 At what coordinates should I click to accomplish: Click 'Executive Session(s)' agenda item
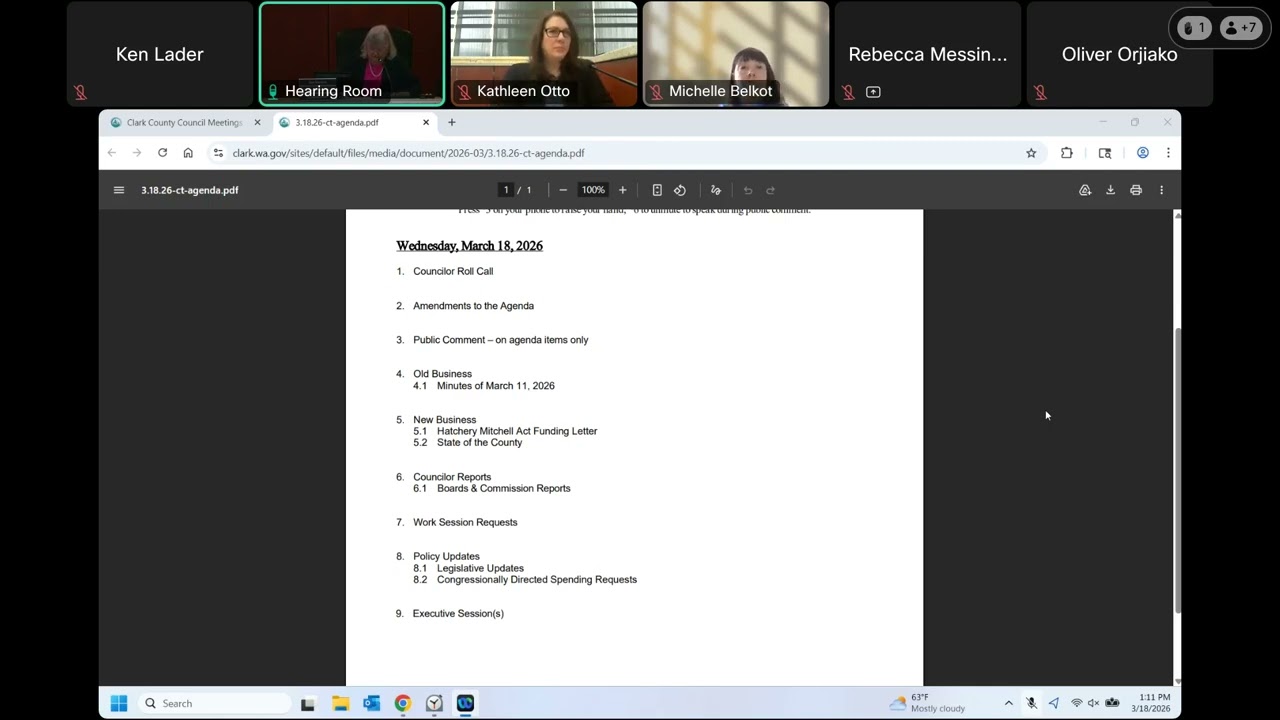pos(458,614)
